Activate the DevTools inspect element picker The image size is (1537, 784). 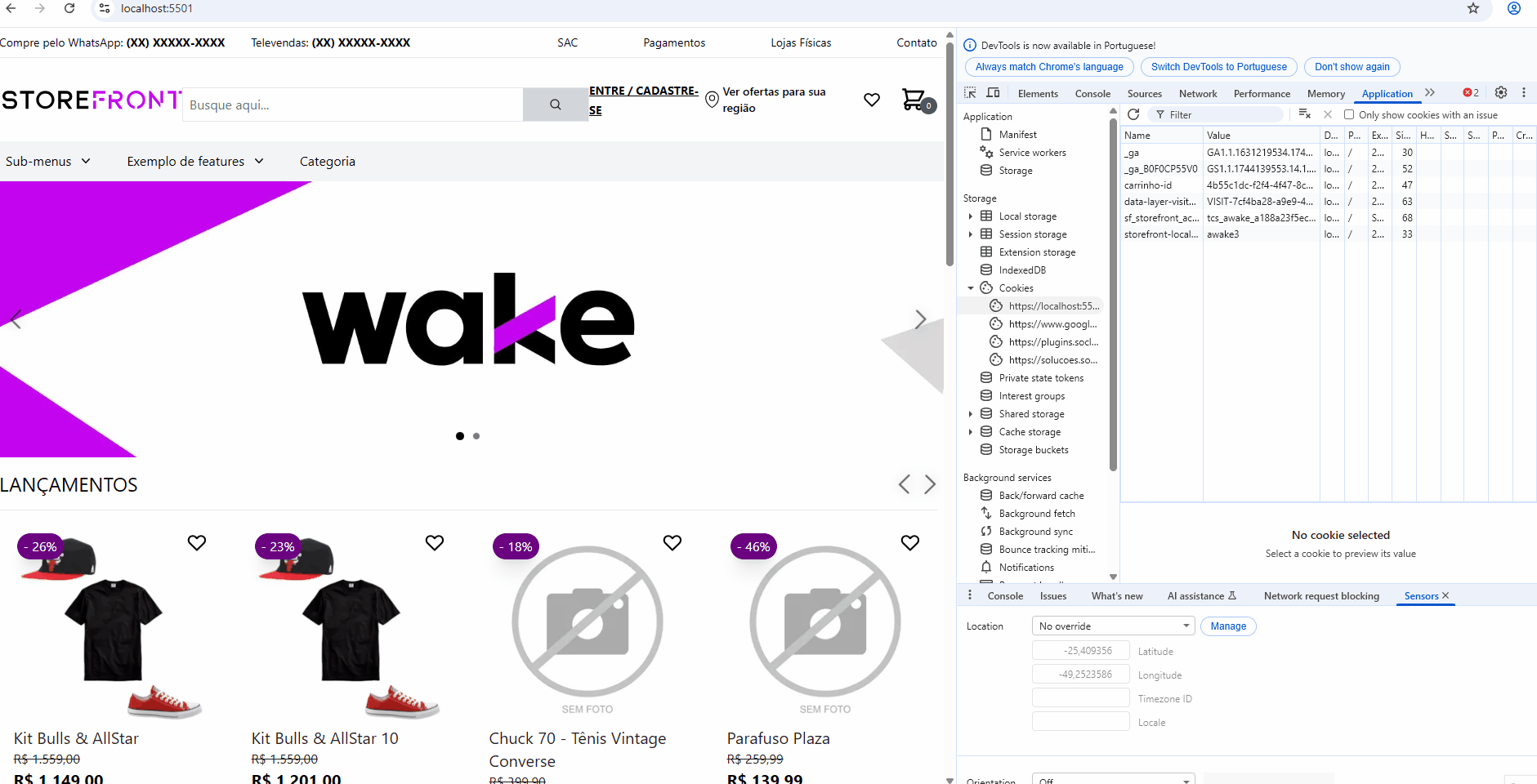[970, 93]
